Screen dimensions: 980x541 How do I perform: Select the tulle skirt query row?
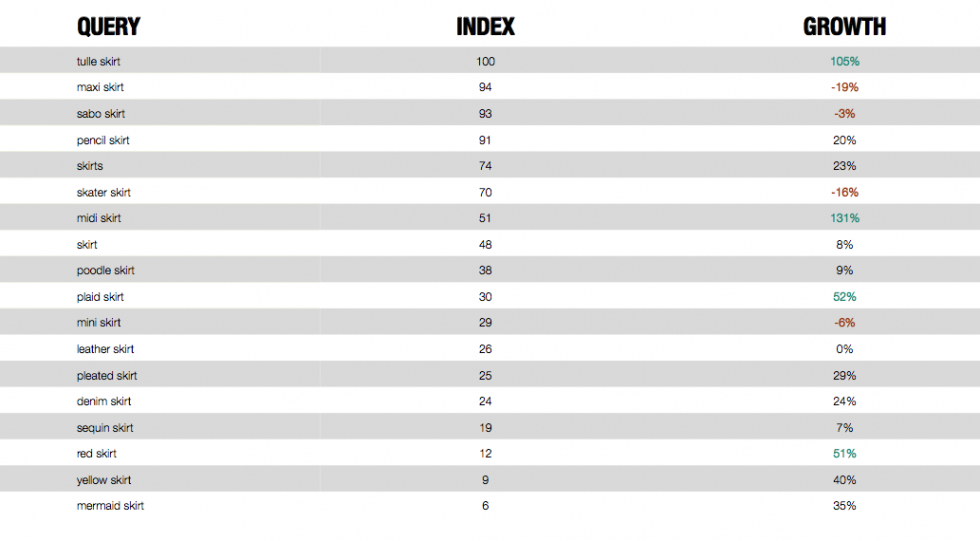[x=490, y=61]
